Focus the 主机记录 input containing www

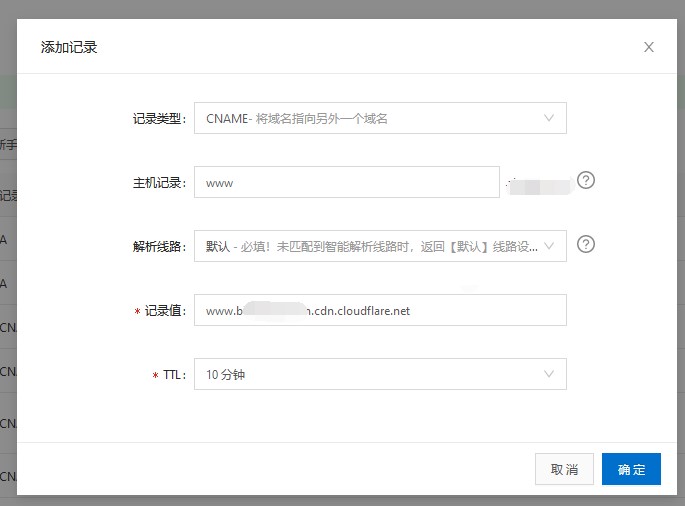pyautogui.click(x=346, y=183)
